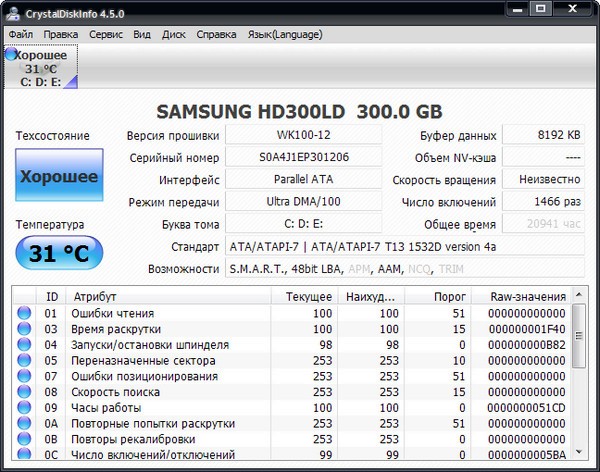The width and height of the screenshot is (600, 472).
Task: Maximize the CrystalDiskInfo window
Action: coord(541,9)
